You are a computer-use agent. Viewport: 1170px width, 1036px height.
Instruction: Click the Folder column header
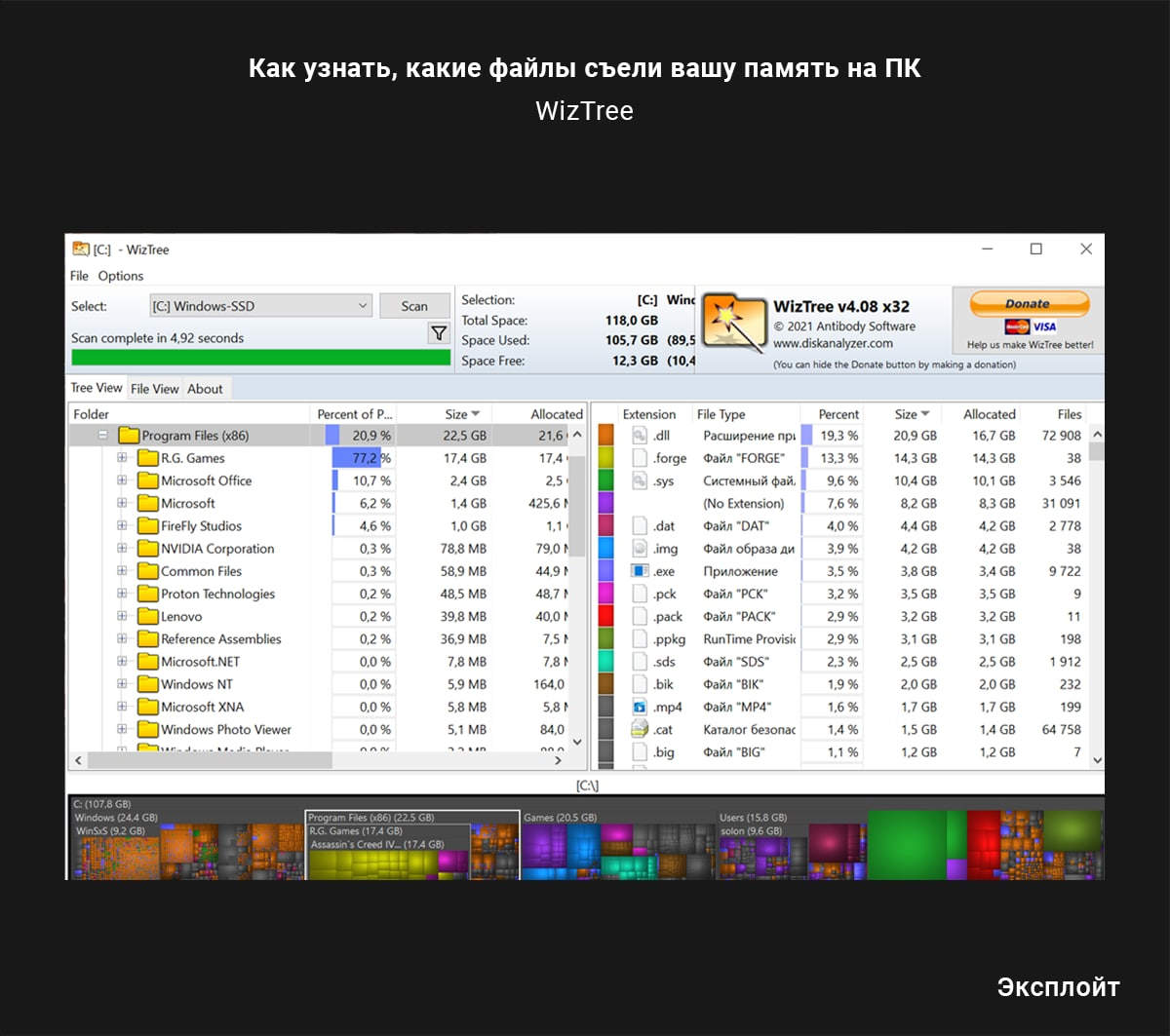click(189, 414)
